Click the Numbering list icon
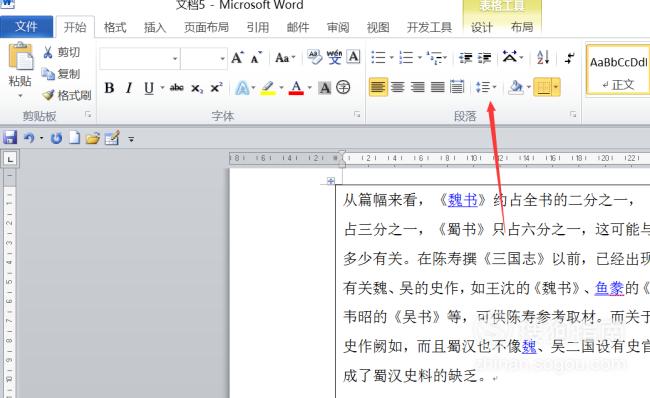Viewport: 650px width, 398px height. pos(406,57)
